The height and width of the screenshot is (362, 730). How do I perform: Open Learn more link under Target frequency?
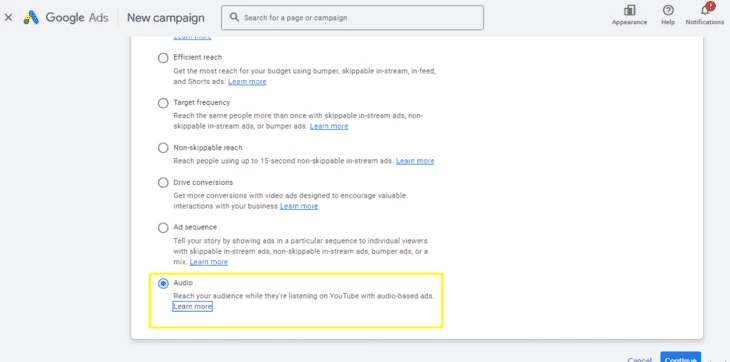329,126
